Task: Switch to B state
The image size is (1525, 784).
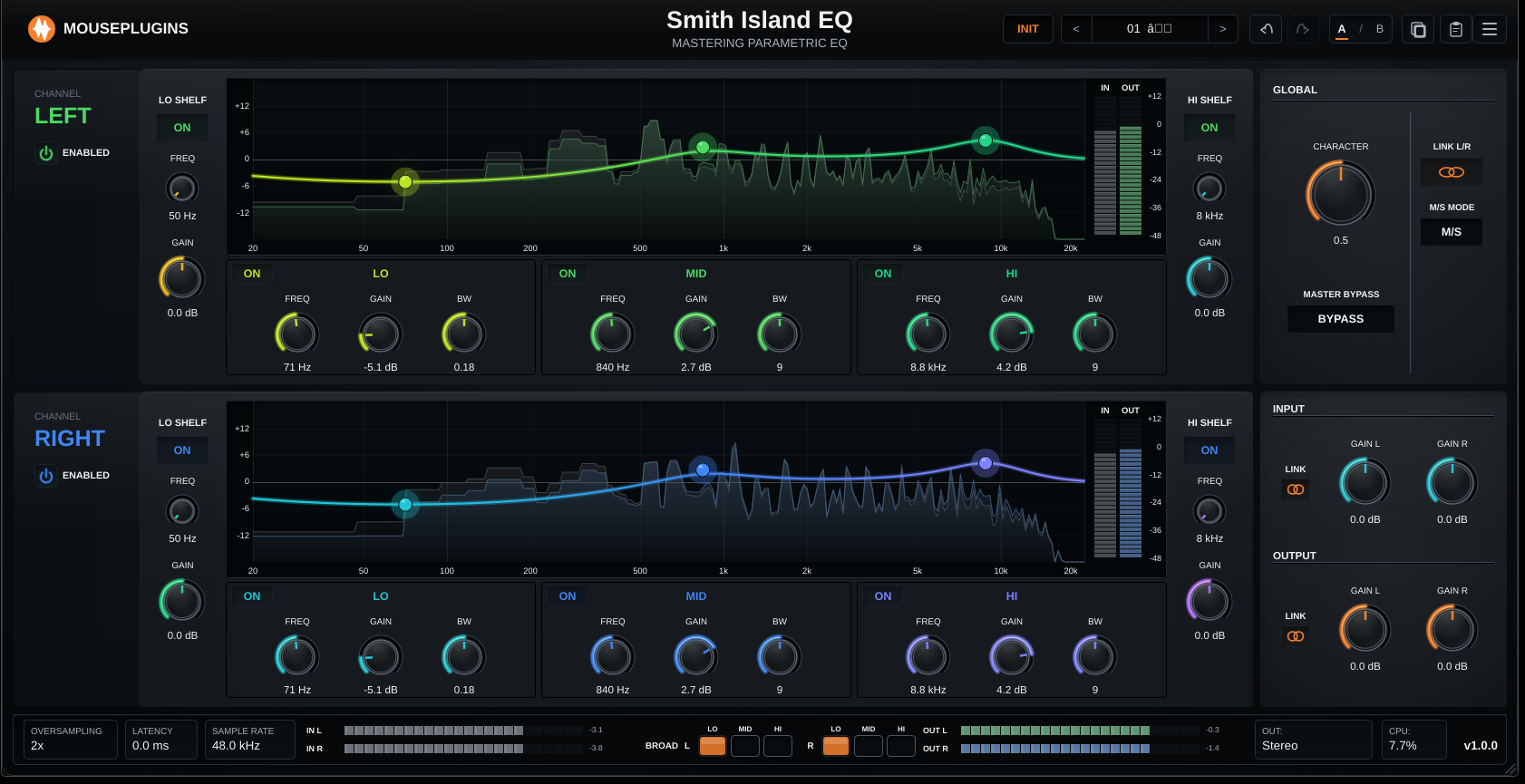Action: pyautogui.click(x=1380, y=29)
